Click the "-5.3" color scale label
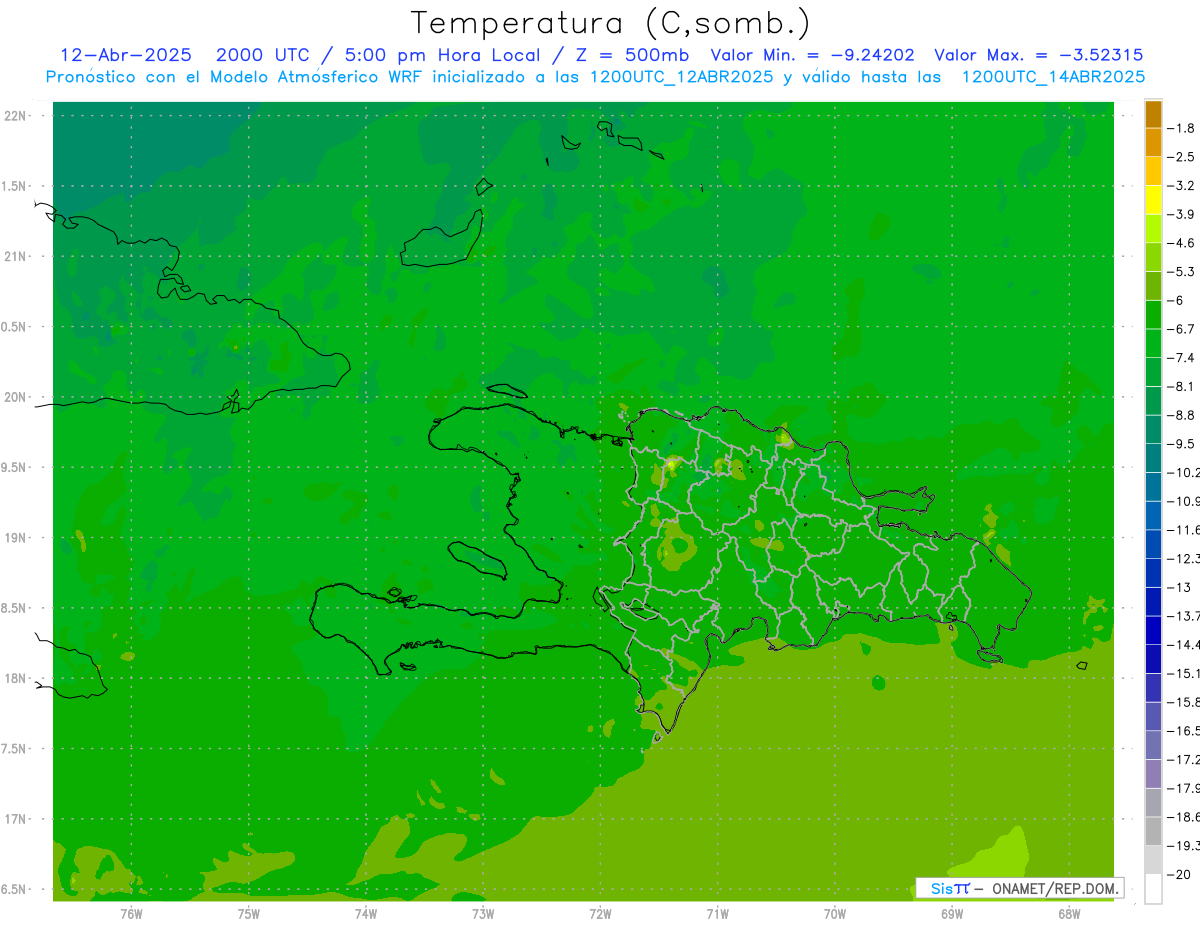The height and width of the screenshot is (927, 1200). tap(1180, 271)
